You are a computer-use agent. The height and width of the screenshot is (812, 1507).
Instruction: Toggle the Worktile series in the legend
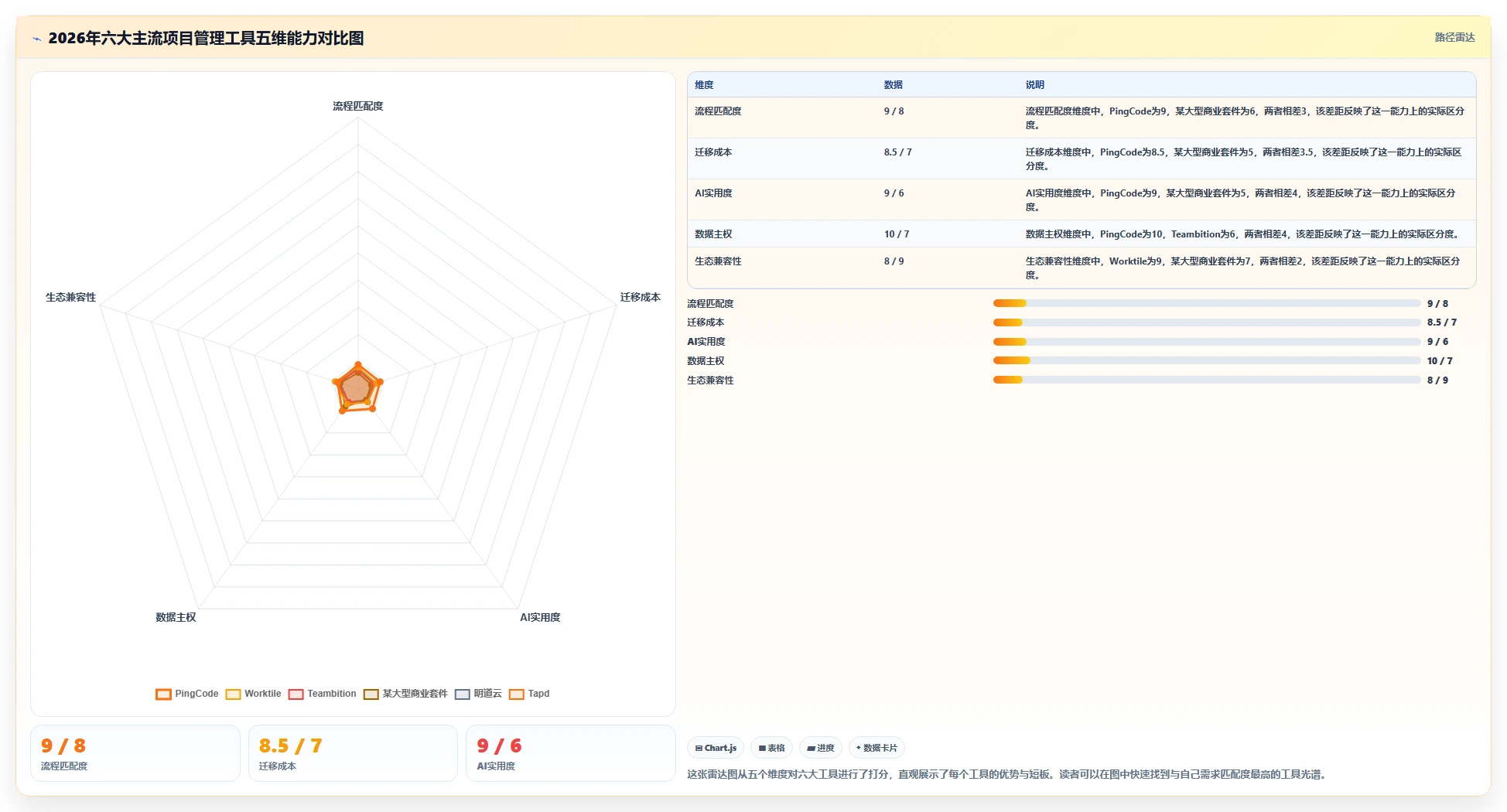coord(253,694)
